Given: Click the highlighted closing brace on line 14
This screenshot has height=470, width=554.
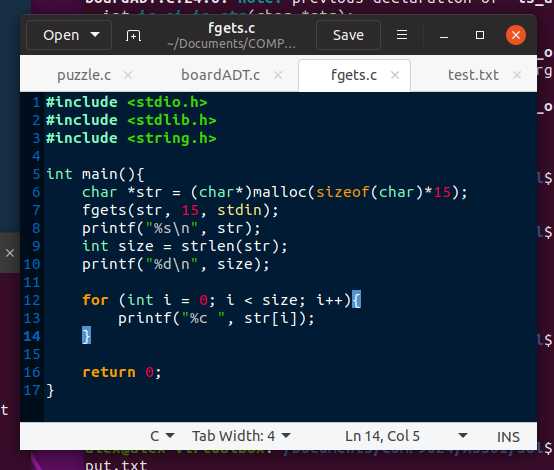Looking at the screenshot, I should [86, 335].
